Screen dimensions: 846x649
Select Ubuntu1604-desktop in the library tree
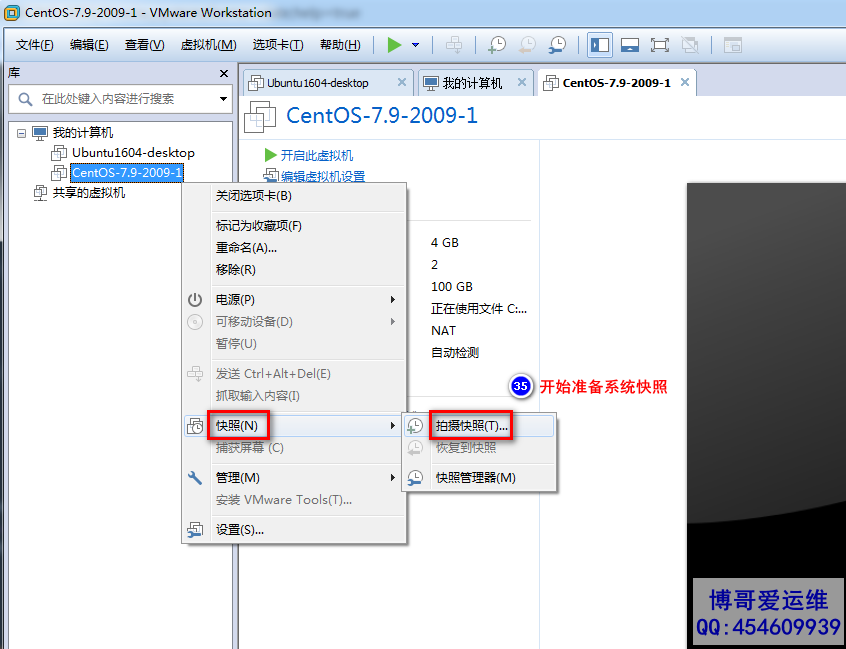point(133,153)
